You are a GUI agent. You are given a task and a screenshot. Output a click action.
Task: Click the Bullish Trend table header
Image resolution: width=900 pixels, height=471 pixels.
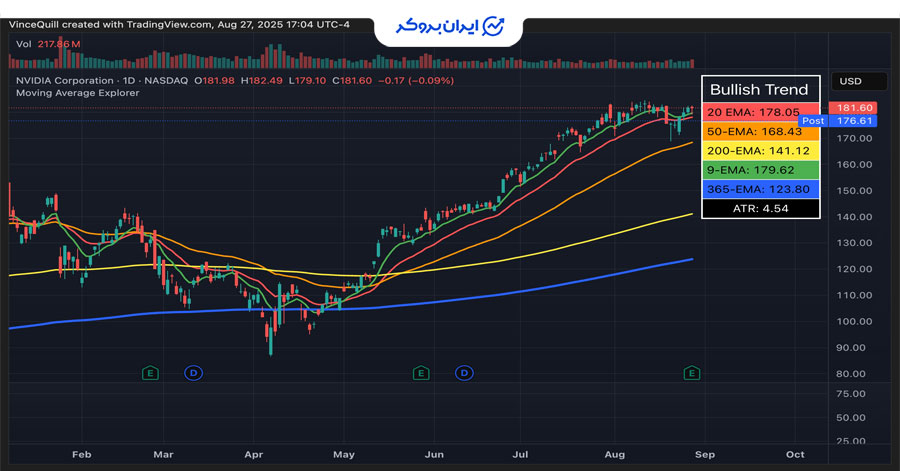[x=760, y=90]
